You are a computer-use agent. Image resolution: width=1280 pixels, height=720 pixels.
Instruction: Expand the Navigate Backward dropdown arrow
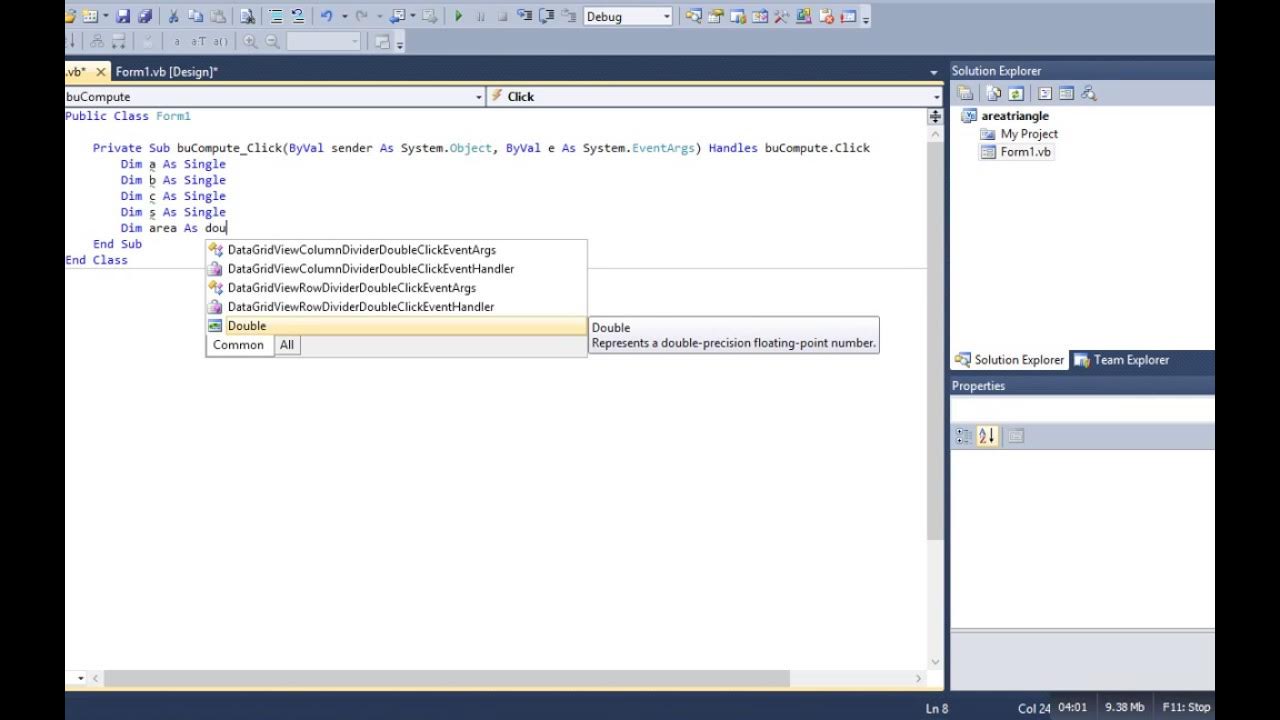tap(414, 16)
